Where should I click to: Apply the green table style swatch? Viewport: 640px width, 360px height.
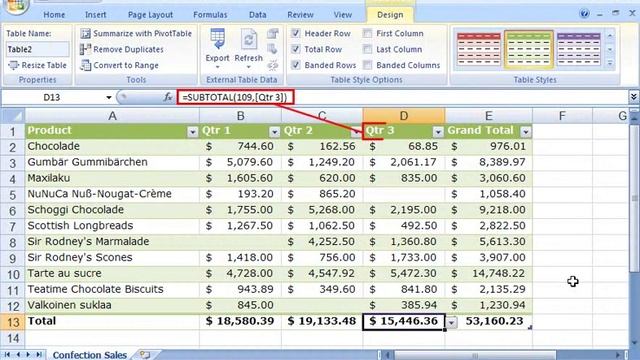(529, 49)
